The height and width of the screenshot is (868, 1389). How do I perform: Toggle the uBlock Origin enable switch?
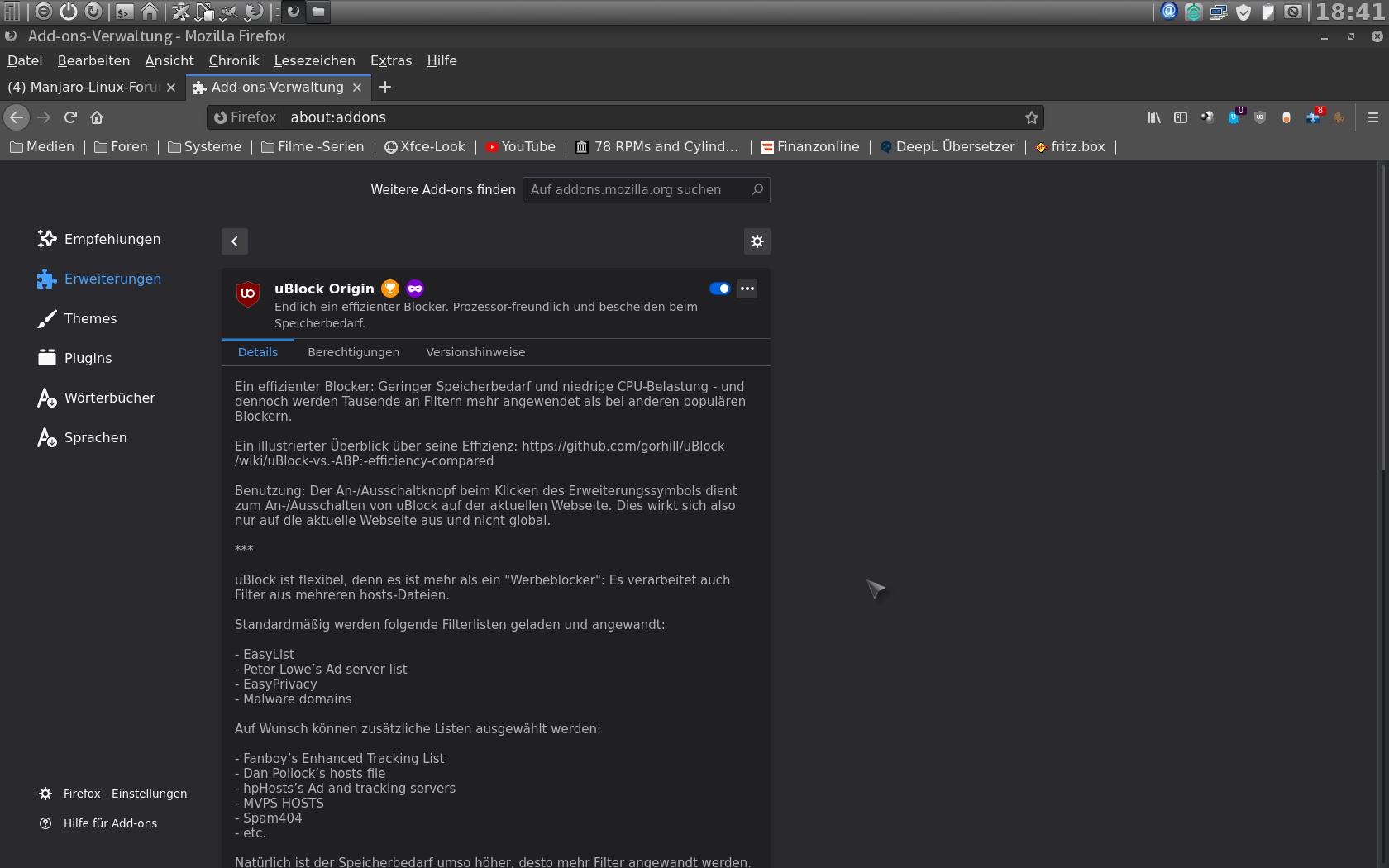coord(719,289)
